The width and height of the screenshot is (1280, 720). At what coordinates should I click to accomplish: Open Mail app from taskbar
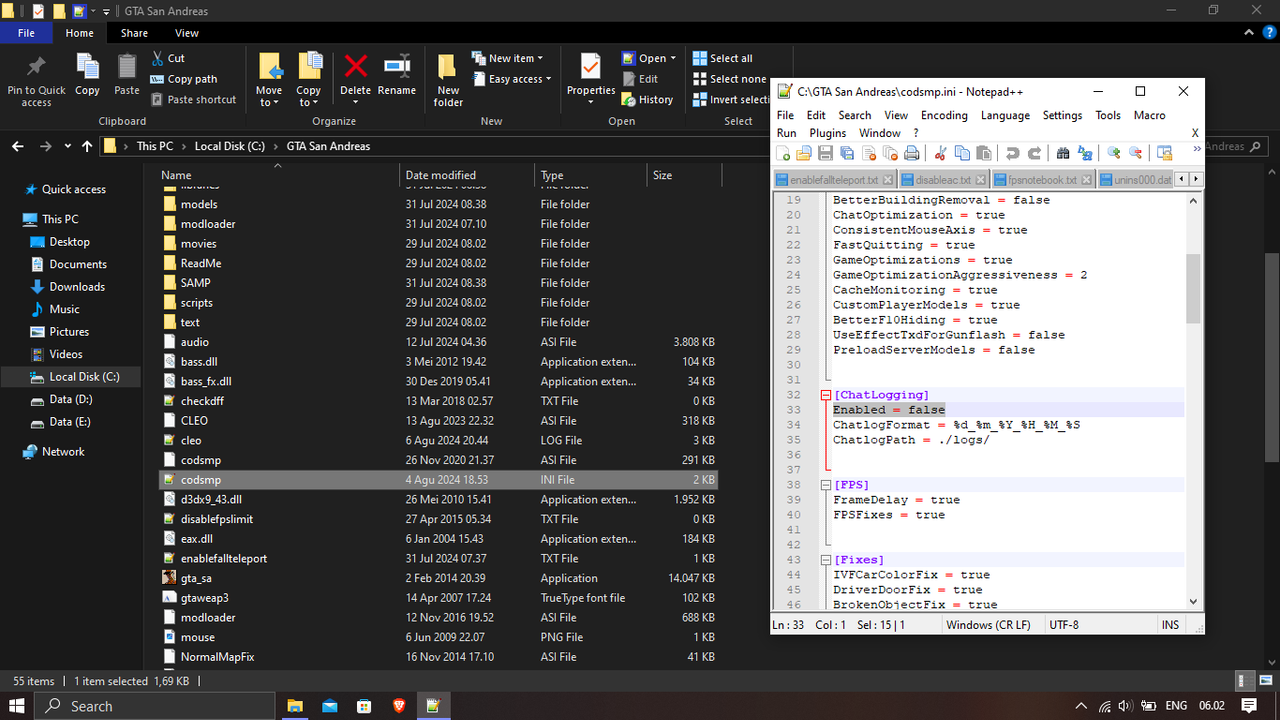pyautogui.click(x=330, y=706)
